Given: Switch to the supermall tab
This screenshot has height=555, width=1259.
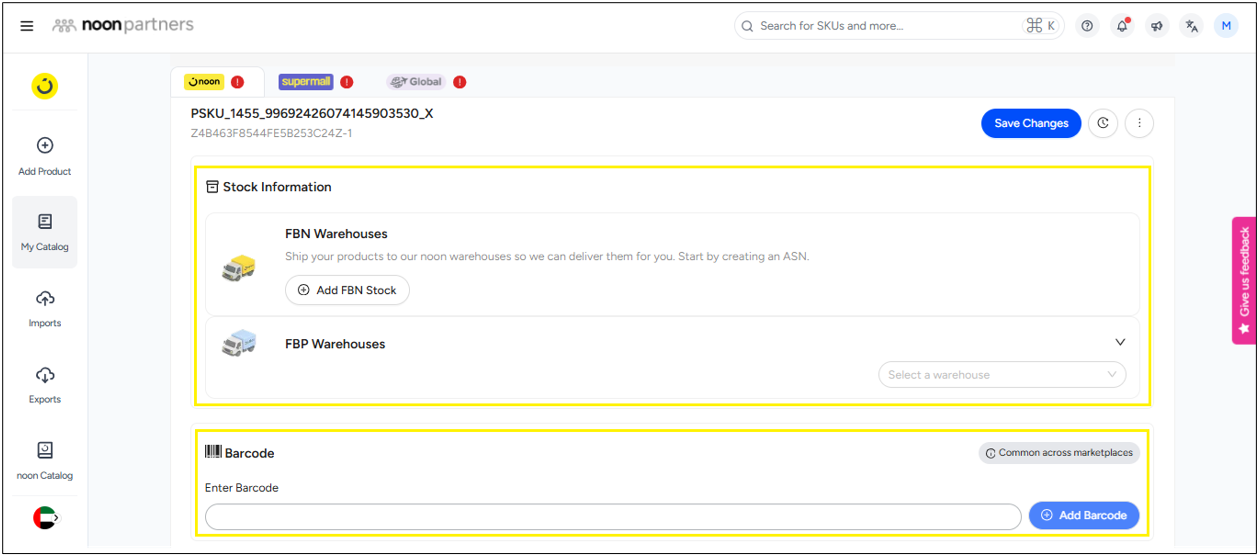Looking at the screenshot, I should [306, 82].
